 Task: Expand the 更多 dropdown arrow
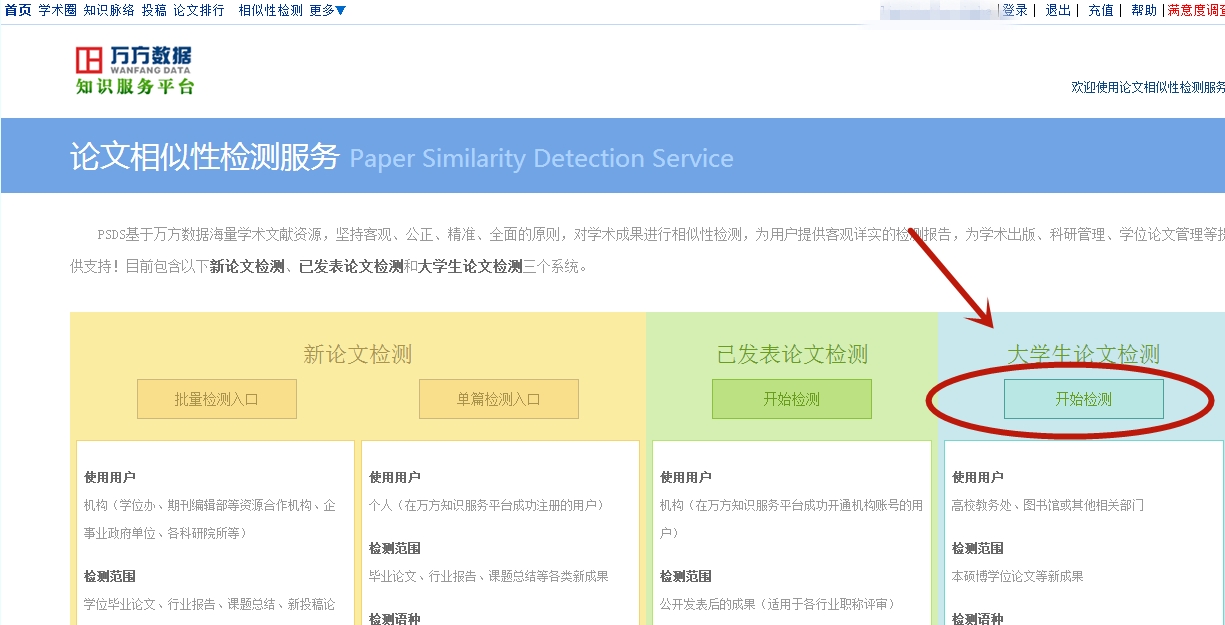[x=341, y=11]
